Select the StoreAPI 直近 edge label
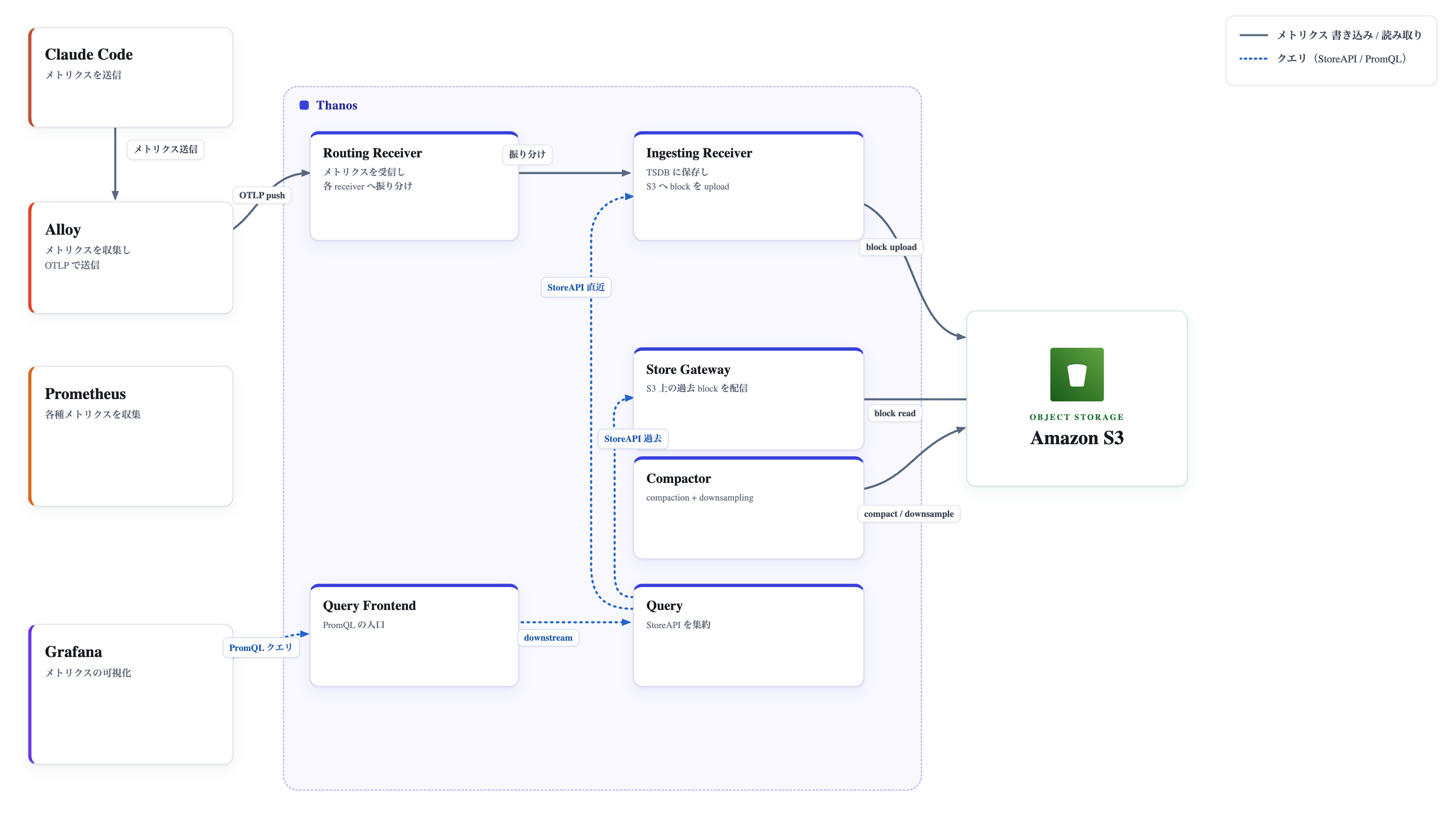1456x826 pixels. coord(575,287)
